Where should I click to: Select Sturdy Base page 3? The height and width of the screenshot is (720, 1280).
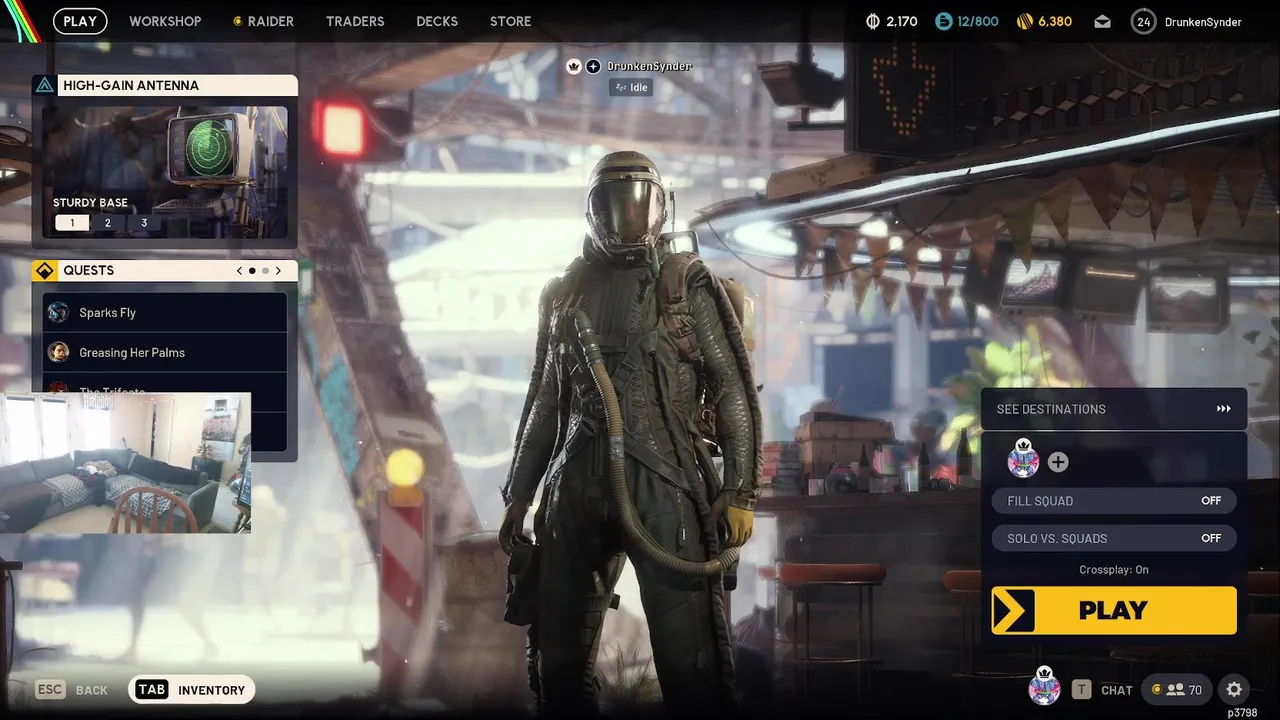[x=144, y=223]
